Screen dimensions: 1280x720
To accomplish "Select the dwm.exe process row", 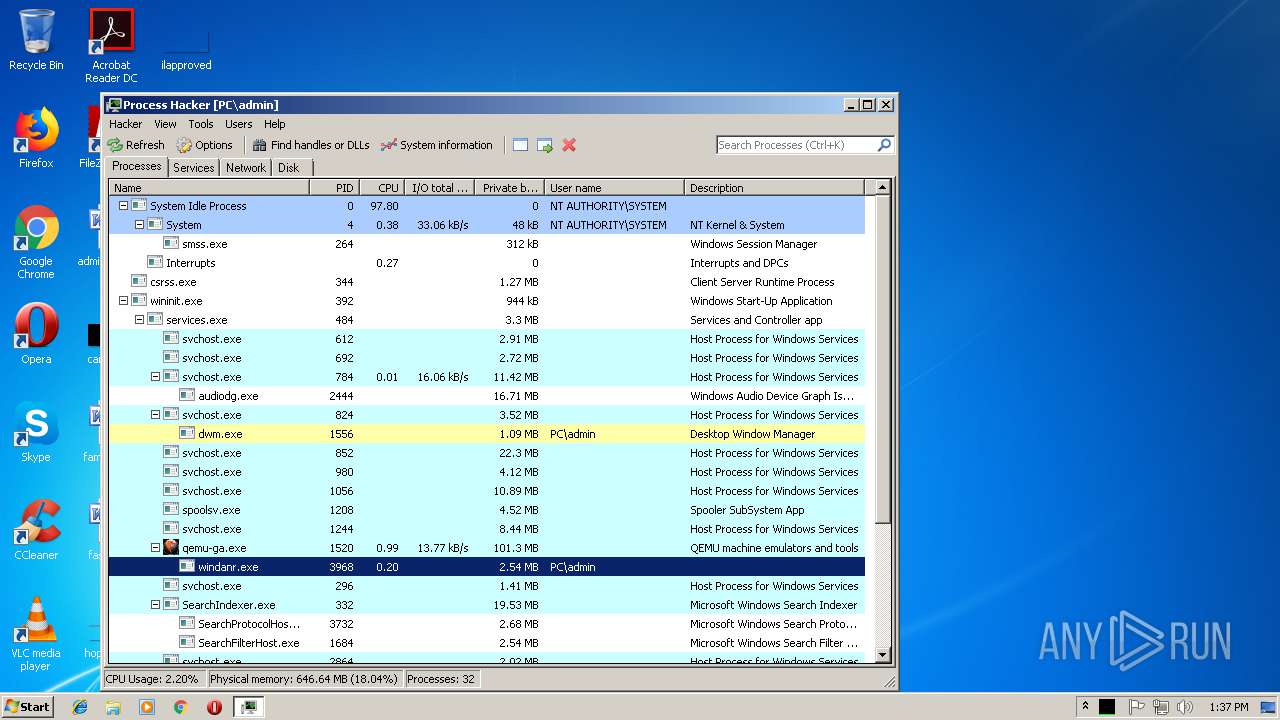I will (x=486, y=434).
